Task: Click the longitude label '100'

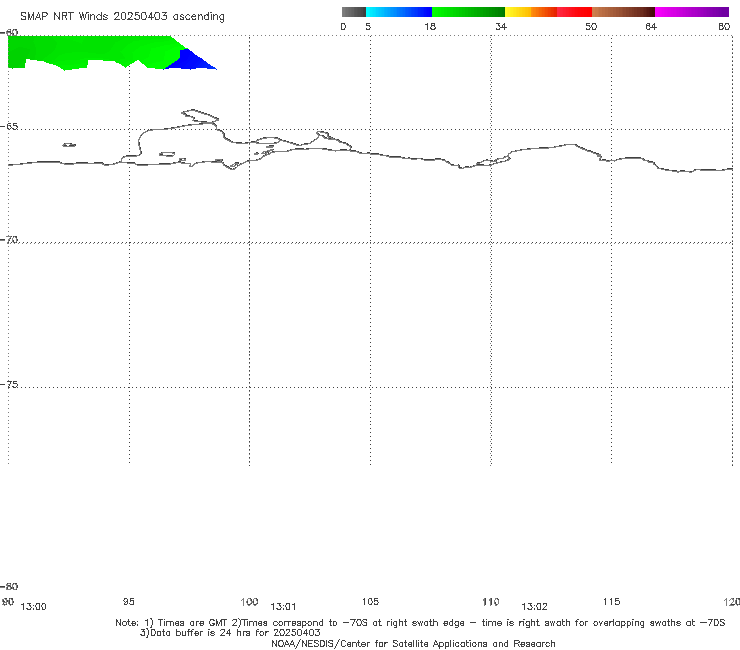Action: point(249,601)
